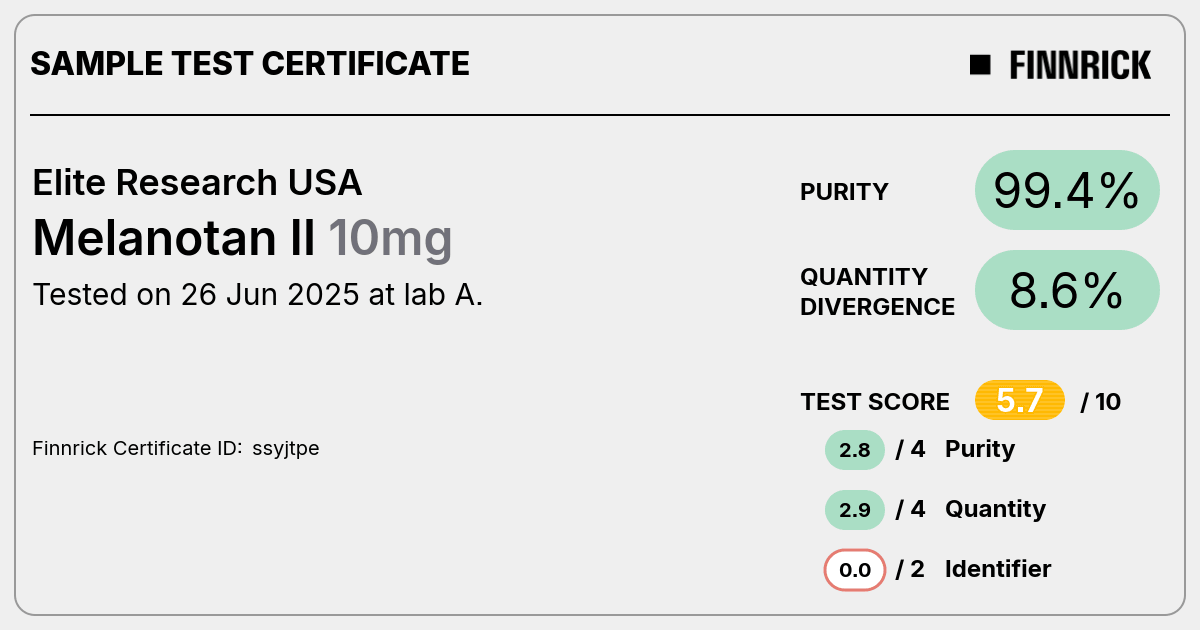Click the 2.8 purity sub-score pill
The height and width of the screenshot is (630, 1200).
855,450
